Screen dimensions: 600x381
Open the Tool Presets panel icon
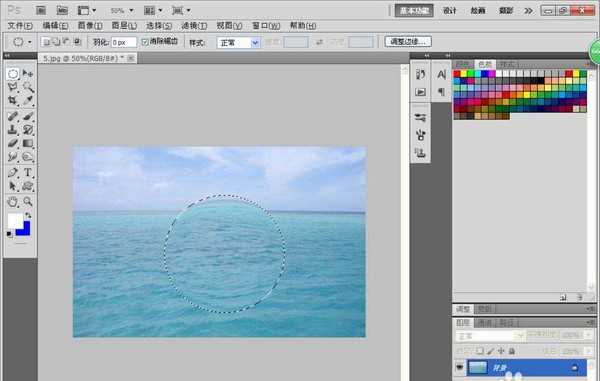421,117
